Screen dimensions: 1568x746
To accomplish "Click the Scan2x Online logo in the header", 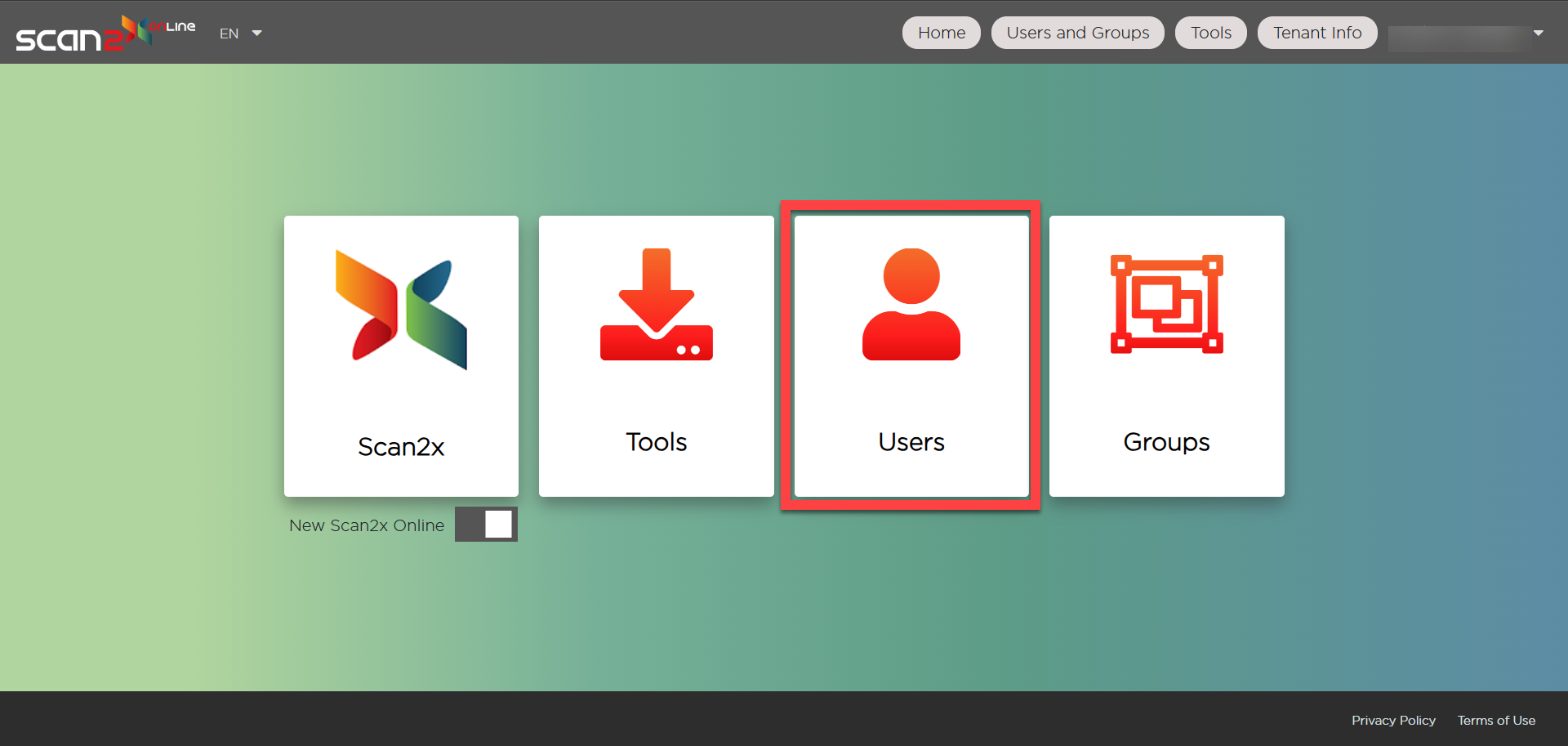I will click(x=105, y=33).
